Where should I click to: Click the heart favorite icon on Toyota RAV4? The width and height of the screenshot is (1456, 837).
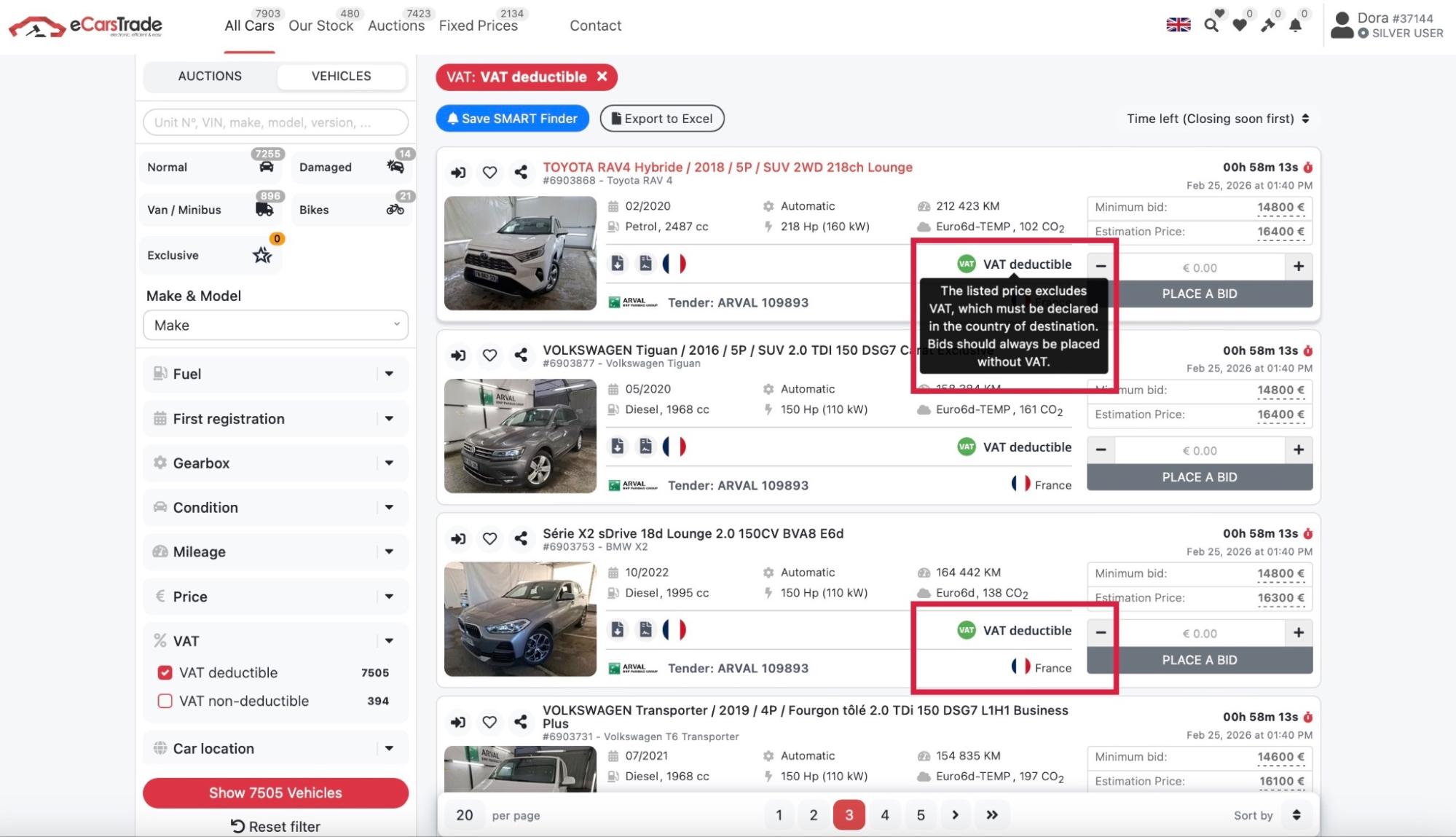click(489, 173)
